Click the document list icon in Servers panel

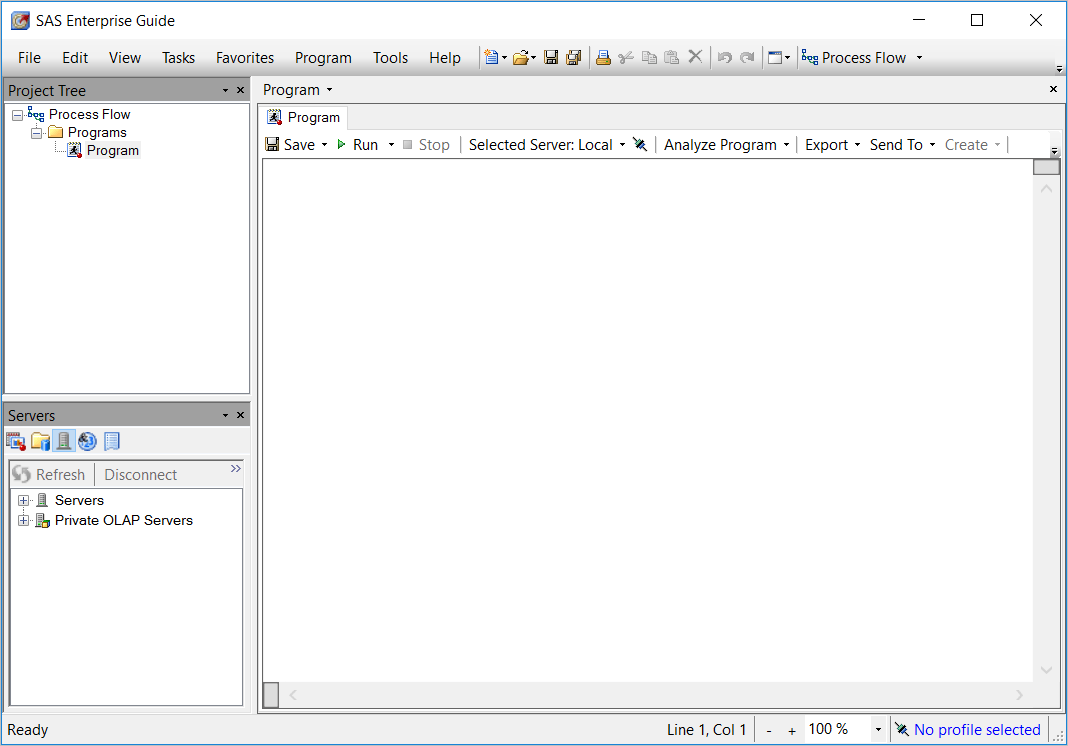[112, 441]
